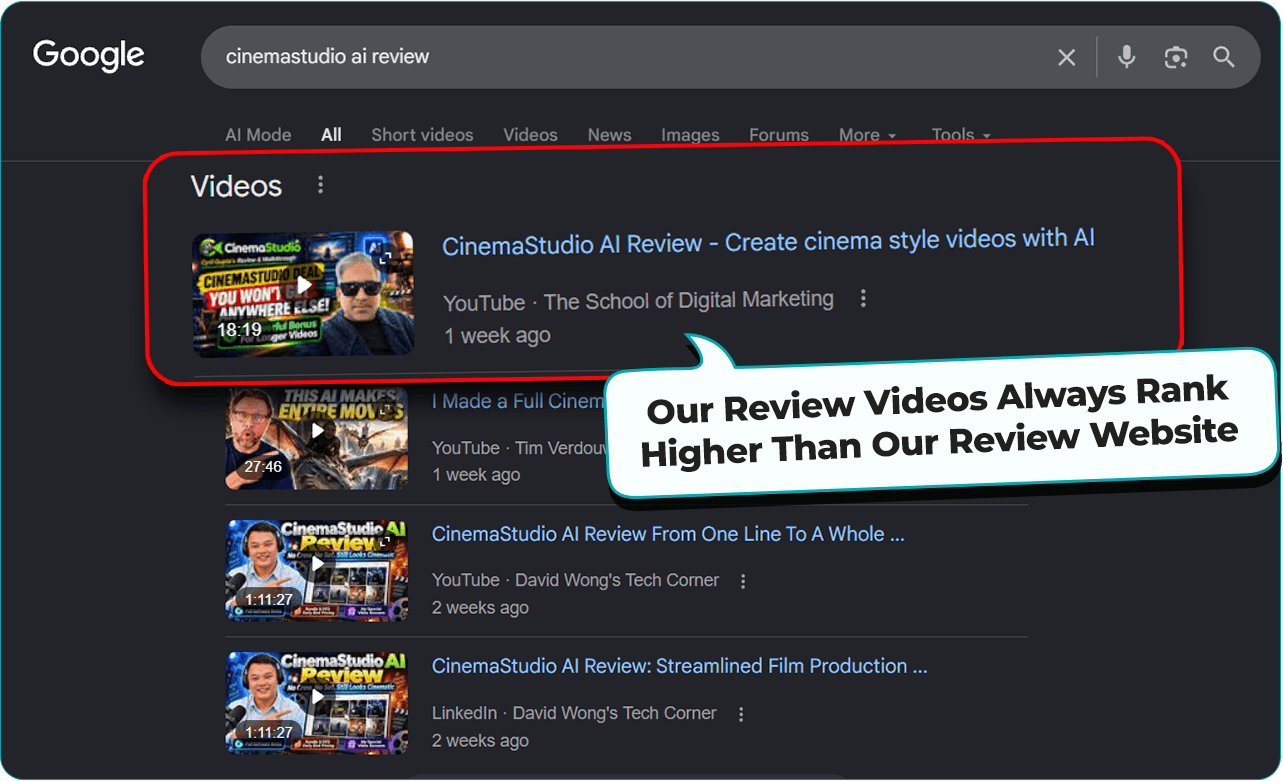Switch to the Videos tab
Image resolution: width=1283 pixels, height=781 pixels.
[x=530, y=135]
